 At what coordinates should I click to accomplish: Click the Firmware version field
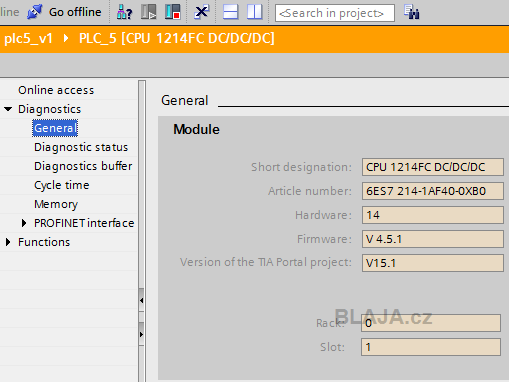pyautogui.click(x=433, y=239)
